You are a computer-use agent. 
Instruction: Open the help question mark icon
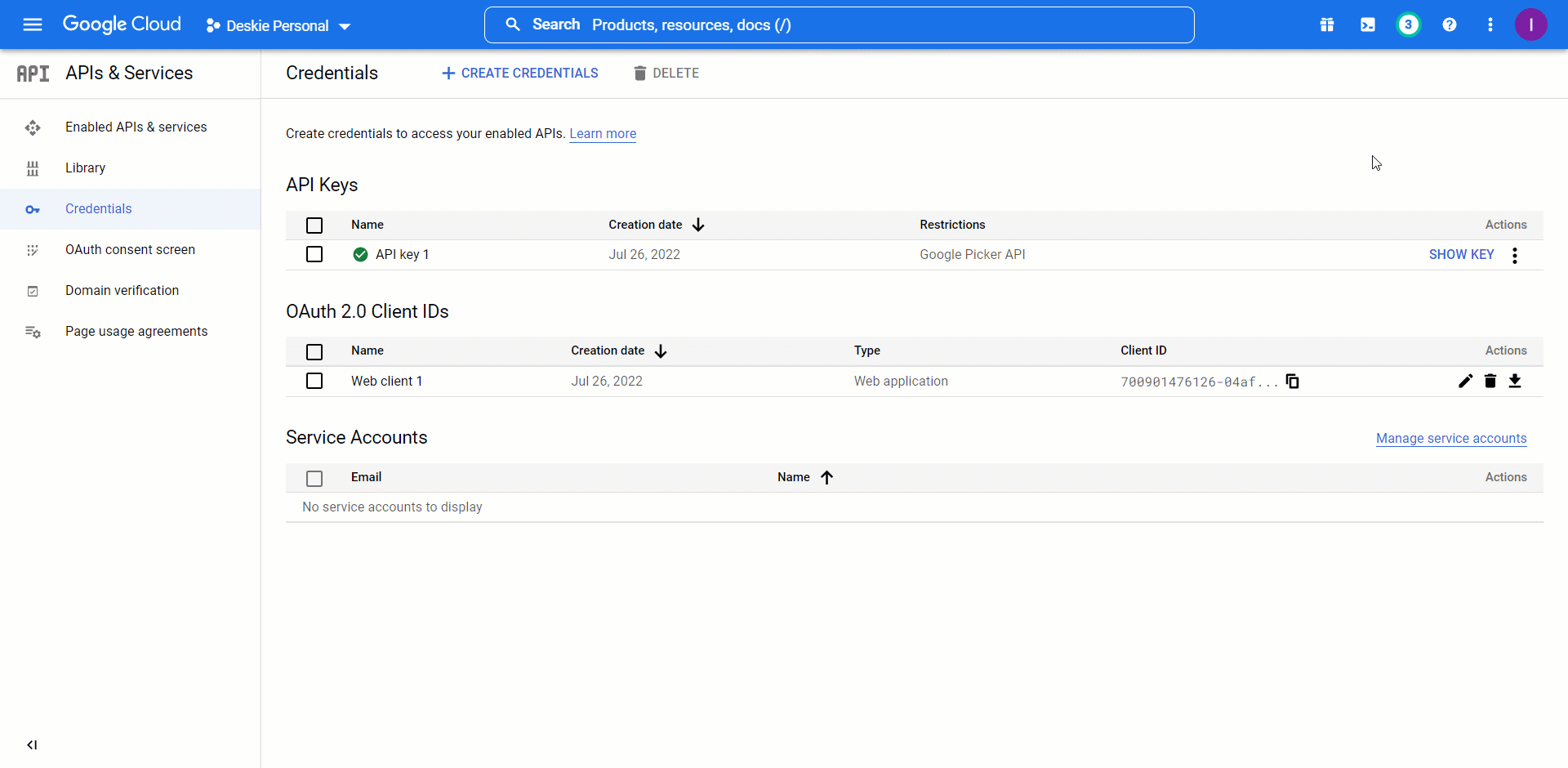(1450, 25)
